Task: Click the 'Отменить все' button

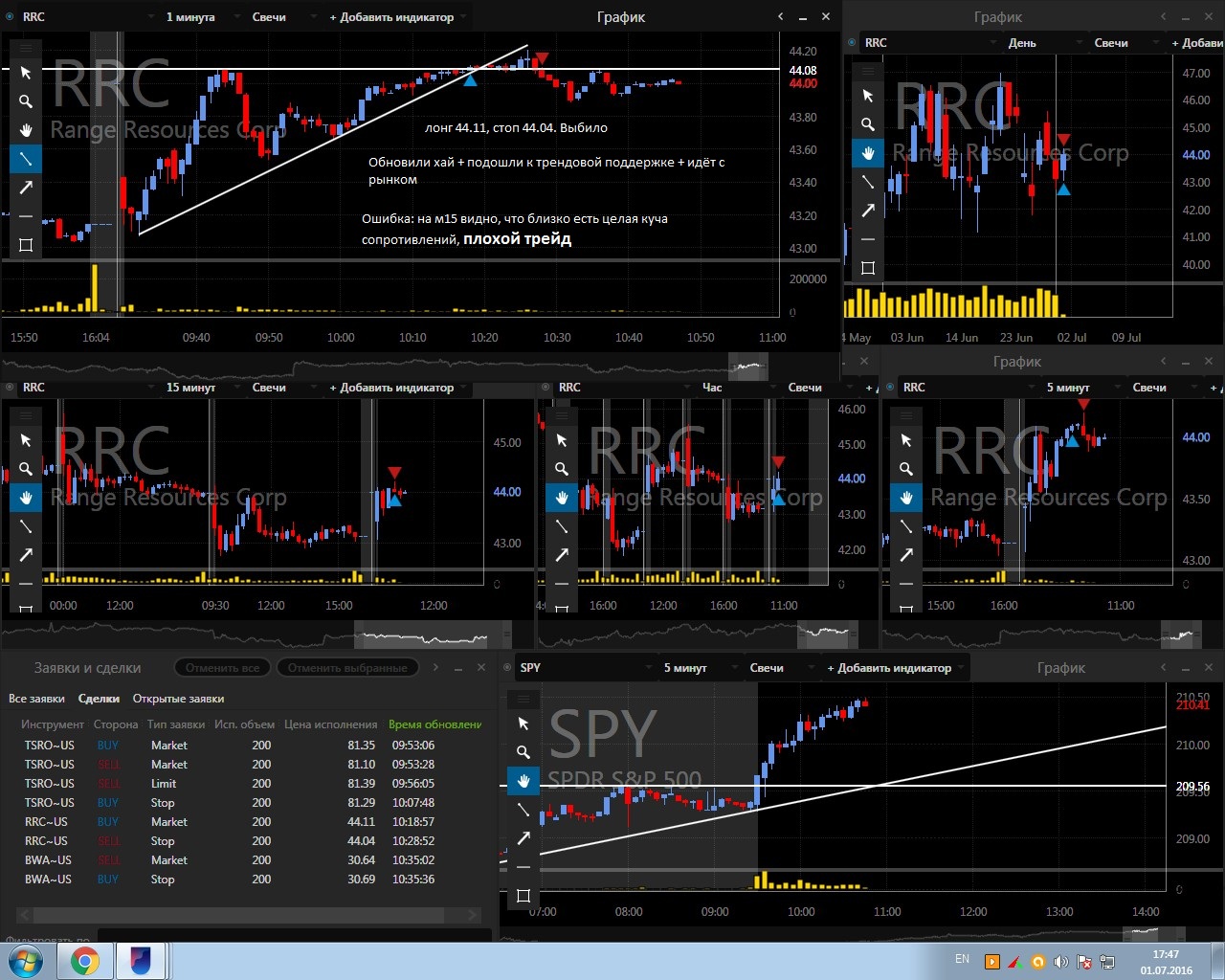Action: [223, 668]
